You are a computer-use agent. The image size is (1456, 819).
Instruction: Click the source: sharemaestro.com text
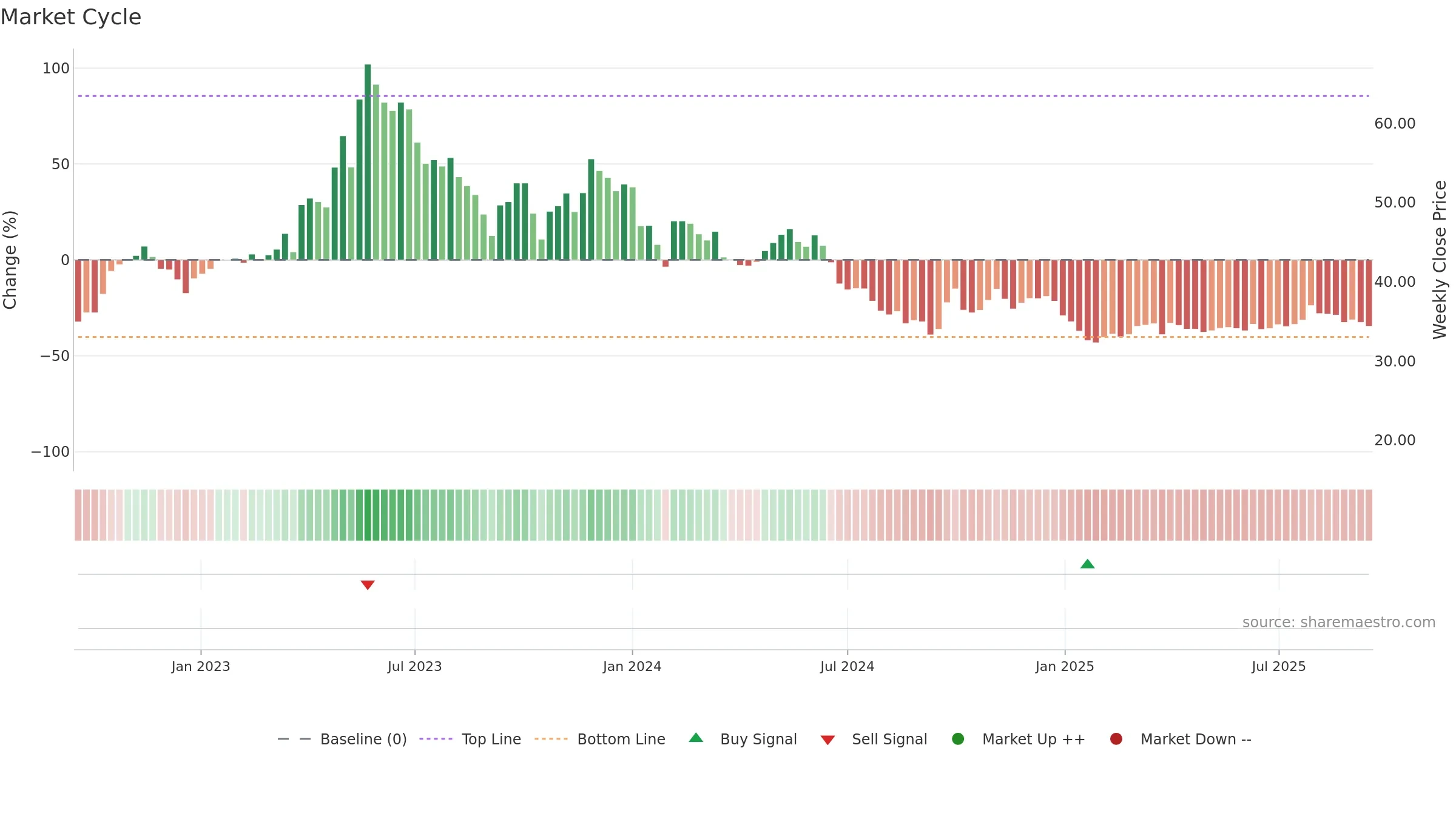click(x=1339, y=622)
